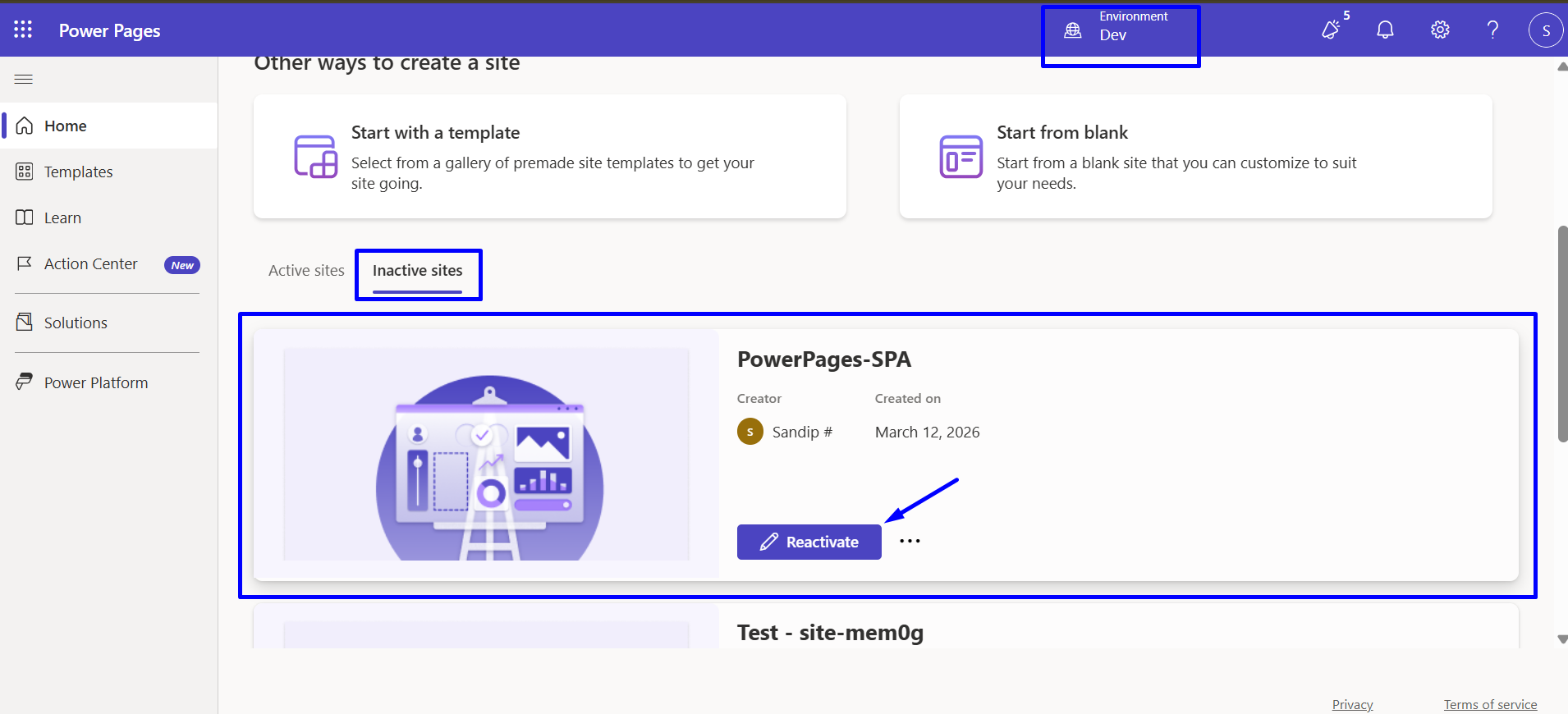The height and width of the screenshot is (714, 1568).
Task: Click the PowerPages-SPA site thumbnail
Action: [486, 455]
